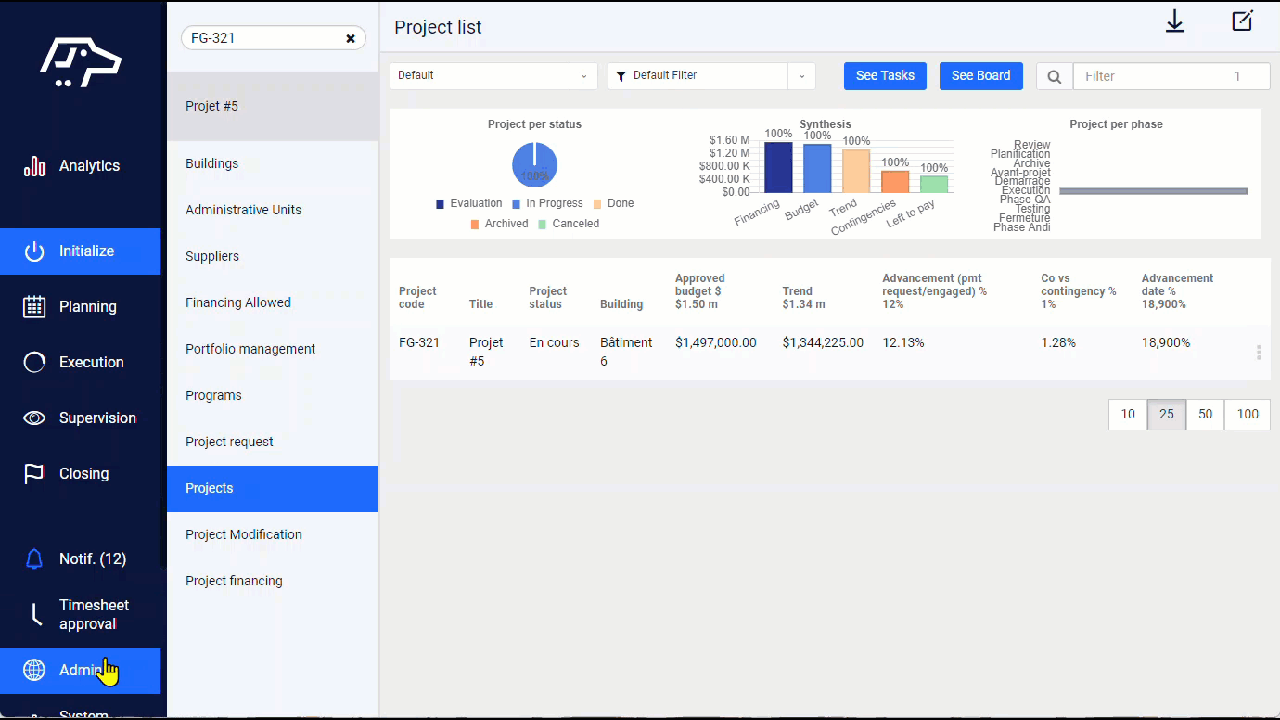Click the Analytics bar chart icon

tap(34, 166)
